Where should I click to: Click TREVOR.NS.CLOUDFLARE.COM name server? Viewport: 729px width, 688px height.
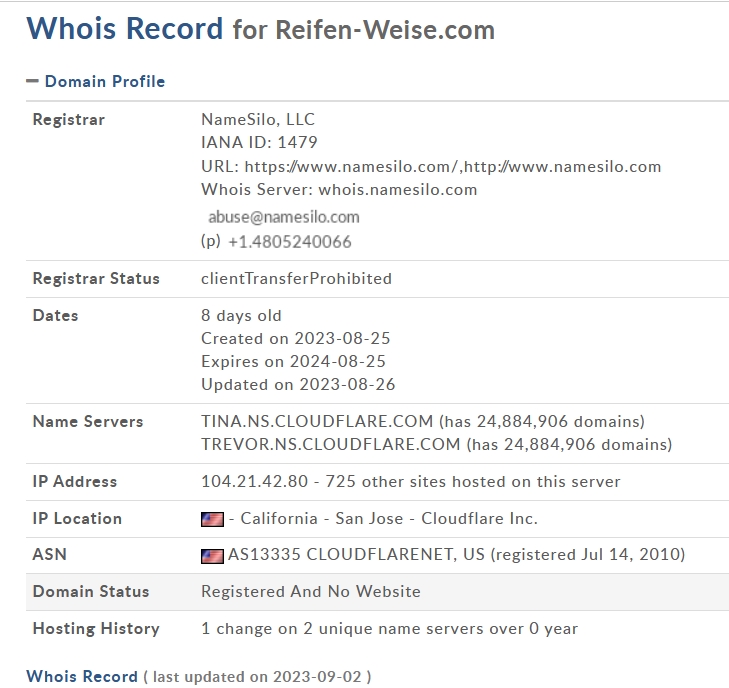tap(331, 444)
